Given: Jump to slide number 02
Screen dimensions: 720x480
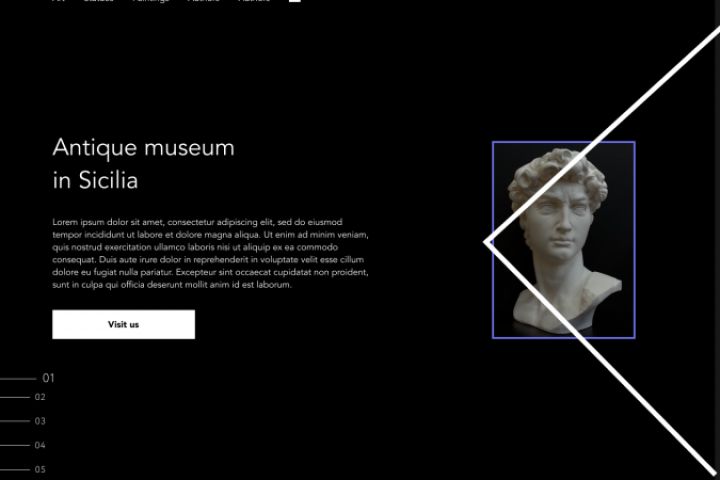Looking at the screenshot, I should (x=40, y=397).
